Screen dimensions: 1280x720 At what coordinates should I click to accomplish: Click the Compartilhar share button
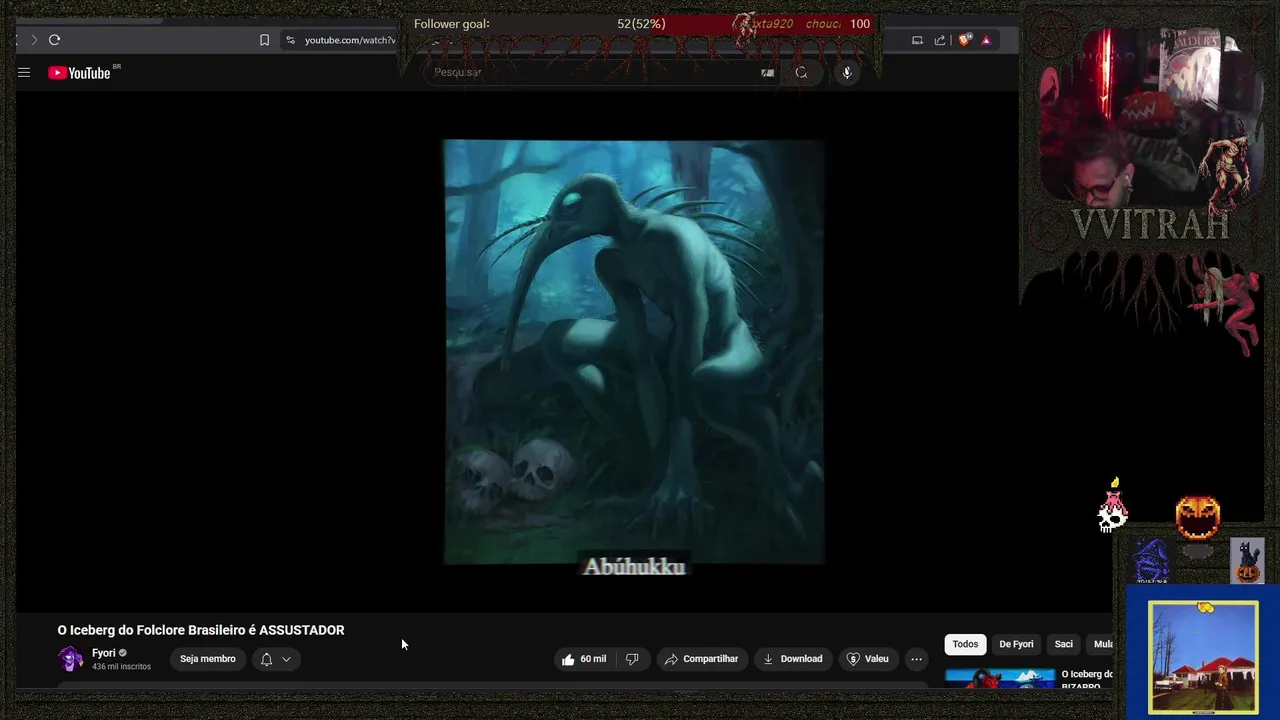tap(701, 659)
